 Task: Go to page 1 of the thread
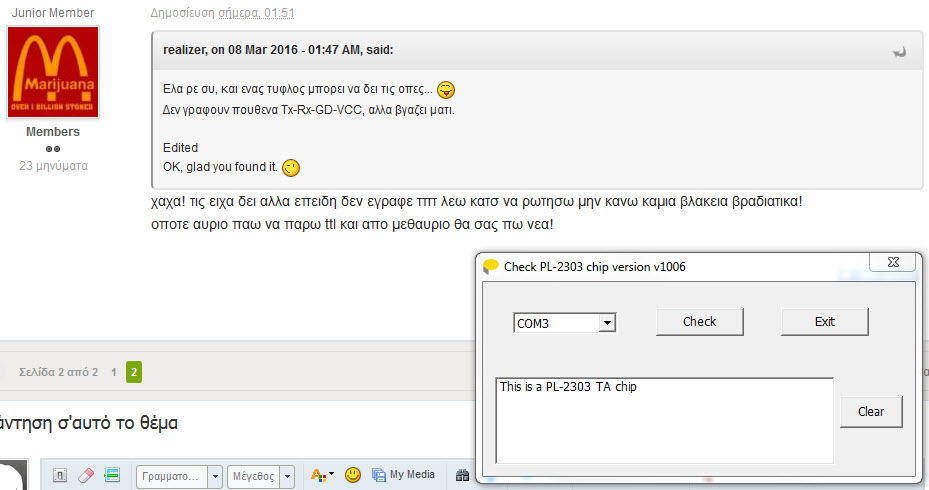click(114, 372)
